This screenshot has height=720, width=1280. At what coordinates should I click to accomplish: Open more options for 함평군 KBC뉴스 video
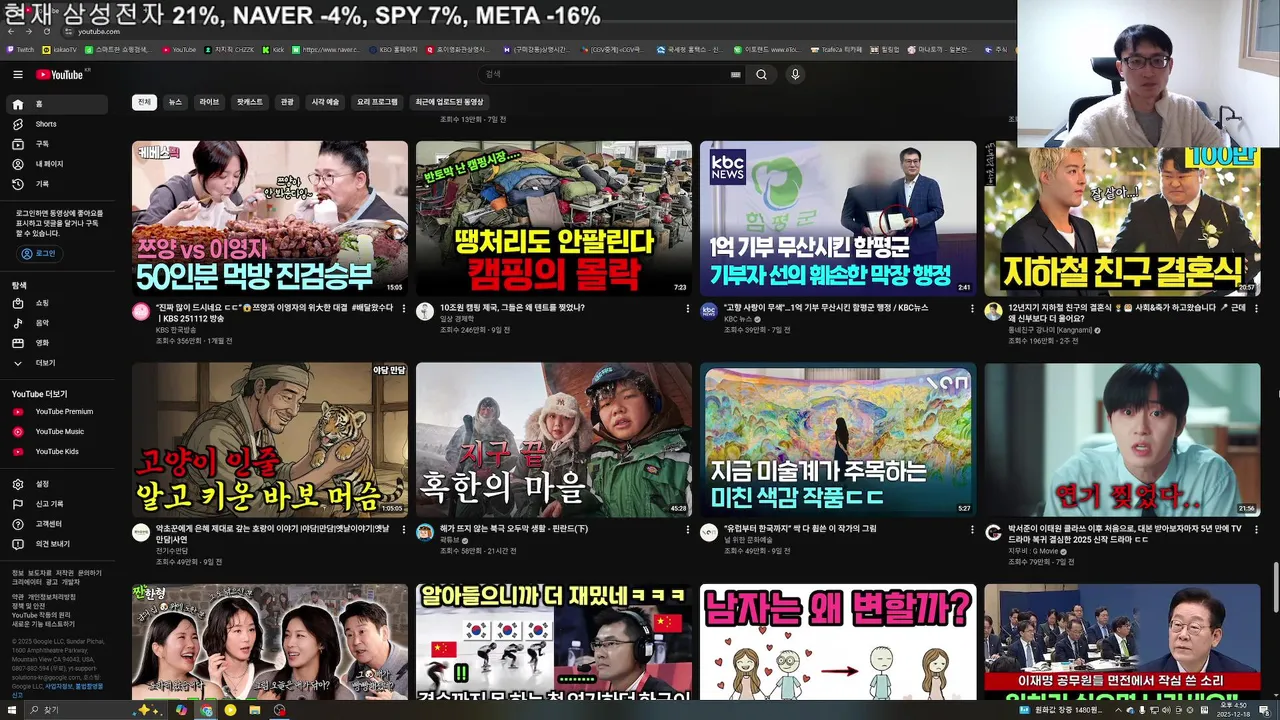tap(971, 309)
